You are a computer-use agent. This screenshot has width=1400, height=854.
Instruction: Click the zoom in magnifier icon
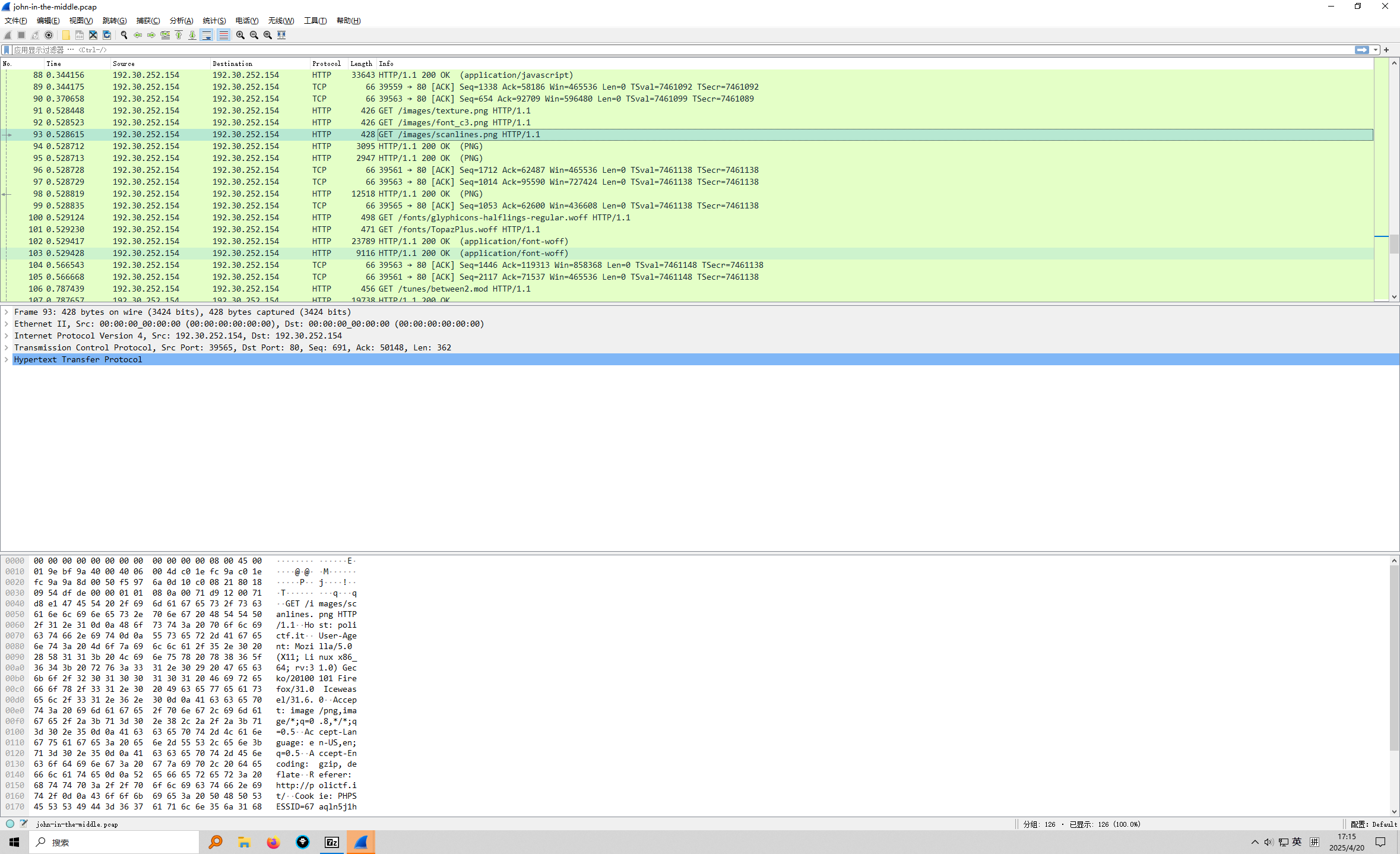point(240,35)
